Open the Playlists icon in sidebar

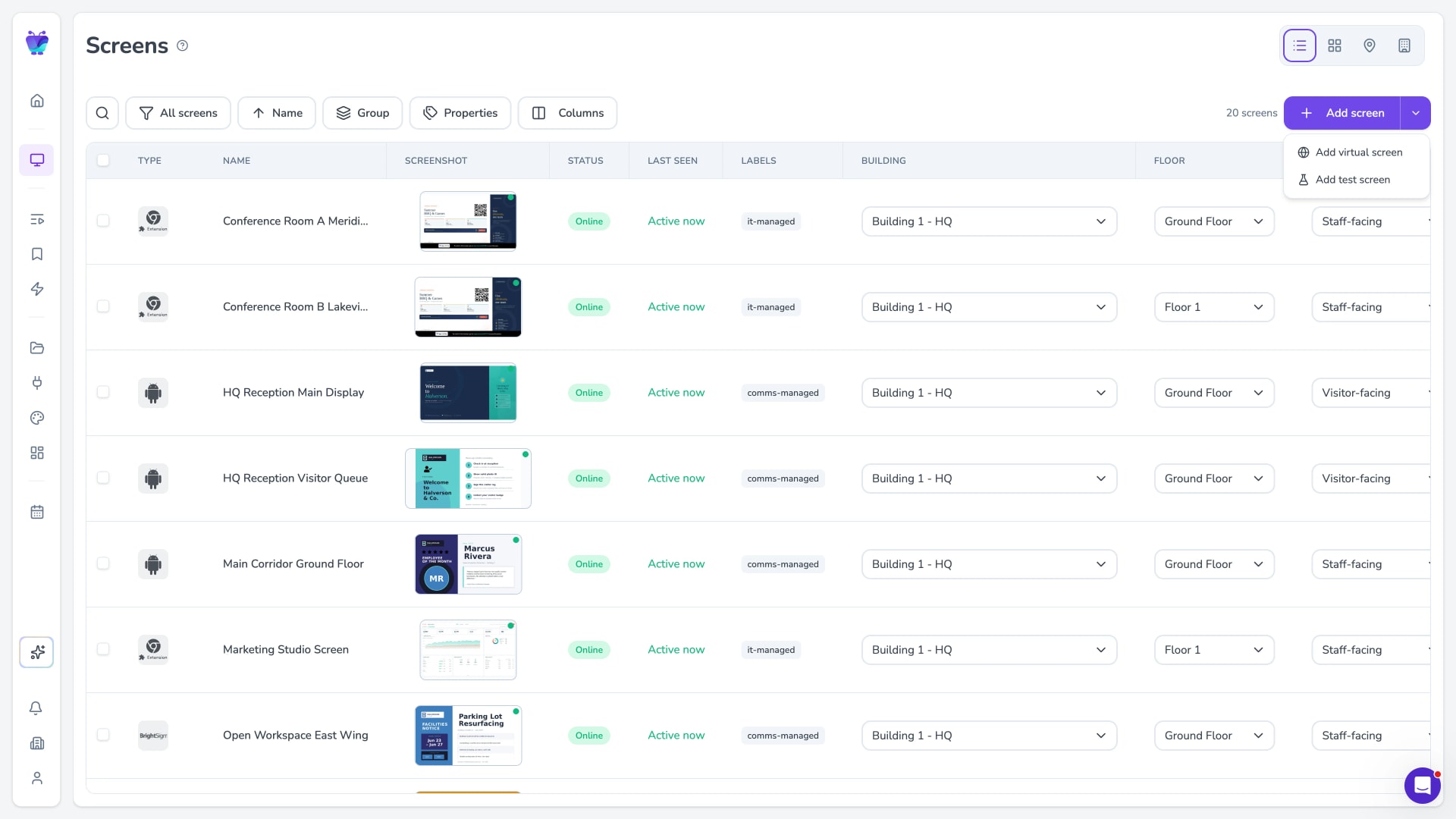tap(36, 219)
